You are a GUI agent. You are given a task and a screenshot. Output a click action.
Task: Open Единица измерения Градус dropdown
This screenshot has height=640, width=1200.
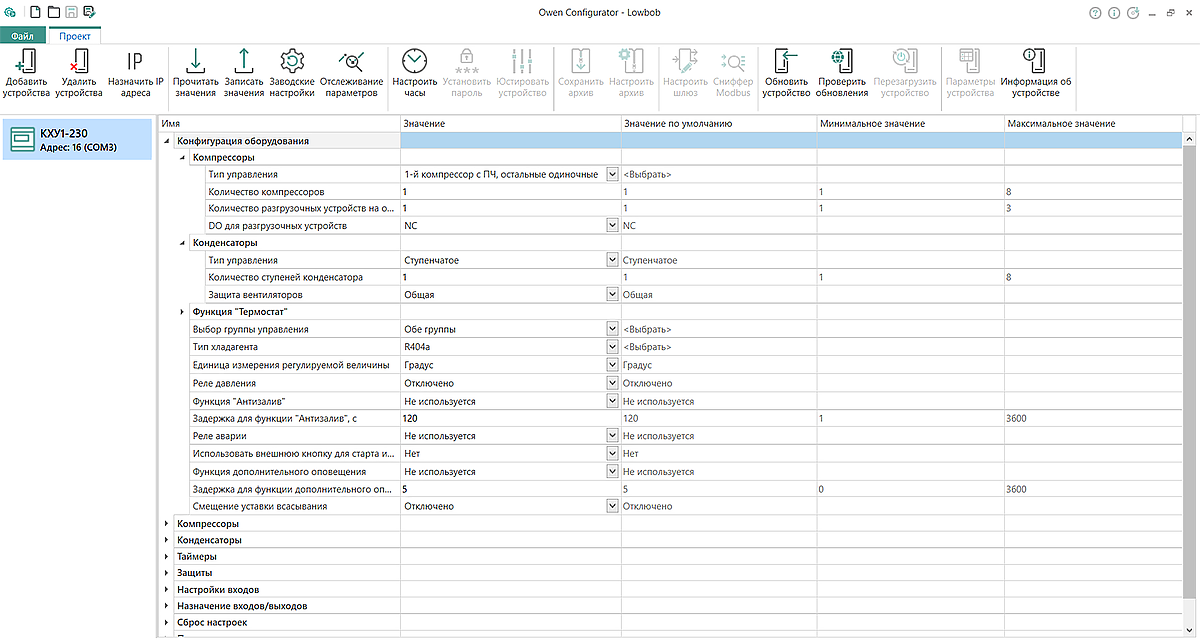click(612, 365)
